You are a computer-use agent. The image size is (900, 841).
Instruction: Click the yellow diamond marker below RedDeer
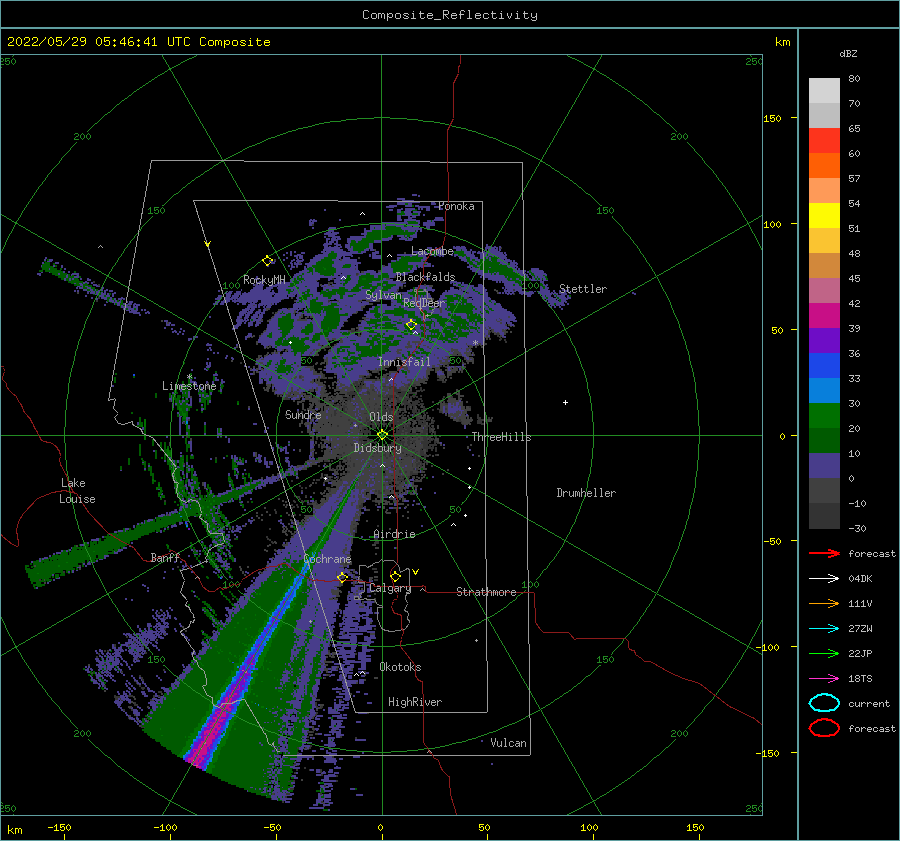412,325
